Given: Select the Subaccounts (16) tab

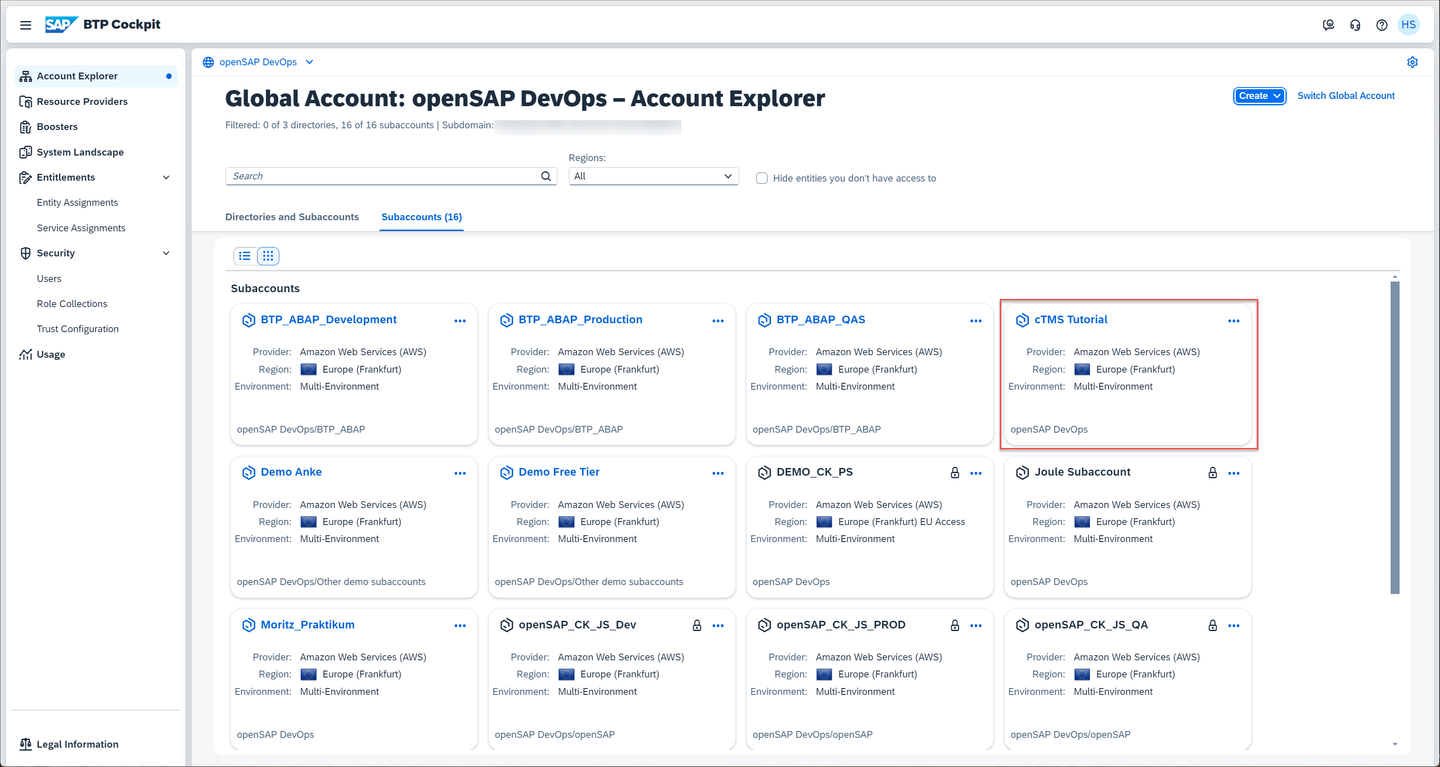Looking at the screenshot, I should tap(422, 217).
